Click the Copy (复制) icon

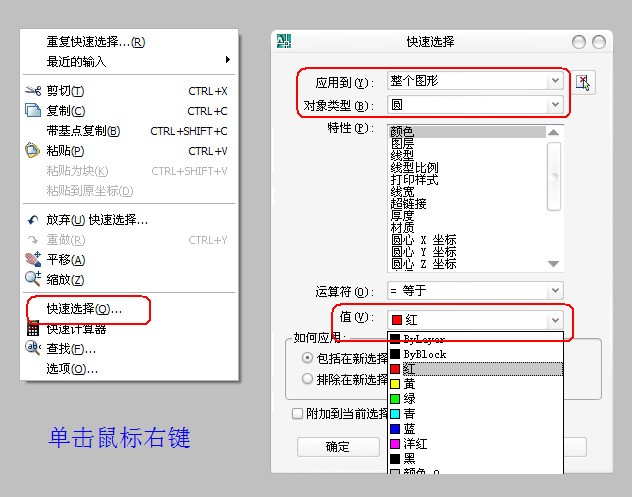click(33, 110)
